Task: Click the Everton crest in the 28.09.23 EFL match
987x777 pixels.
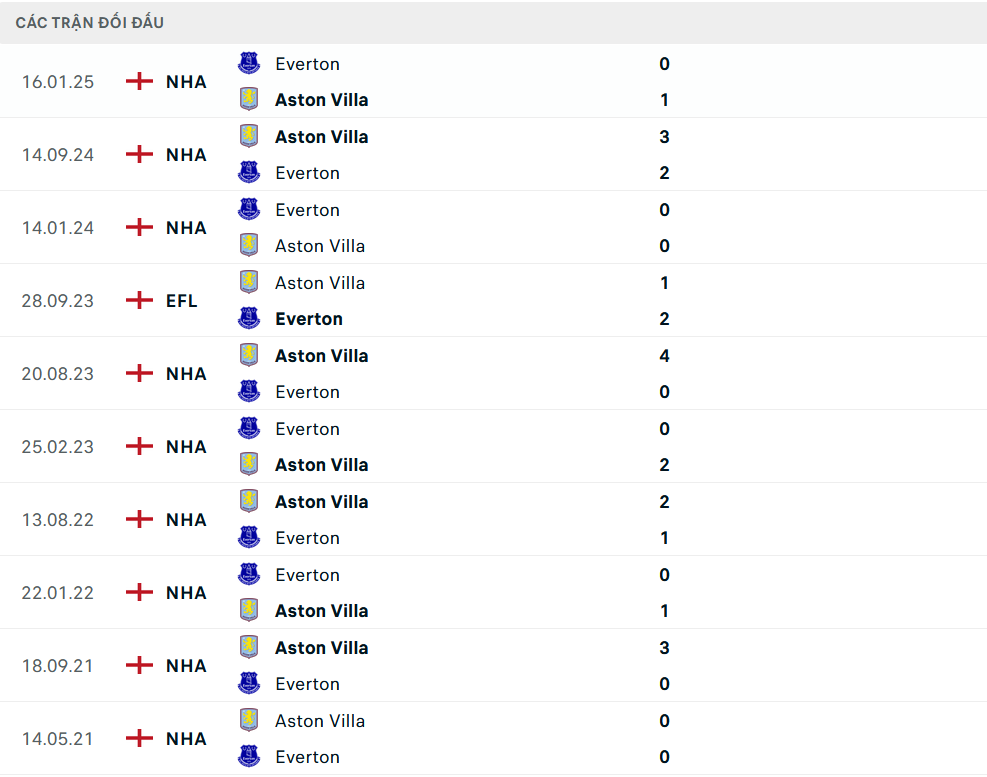Action: pyautogui.click(x=247, y=318)
